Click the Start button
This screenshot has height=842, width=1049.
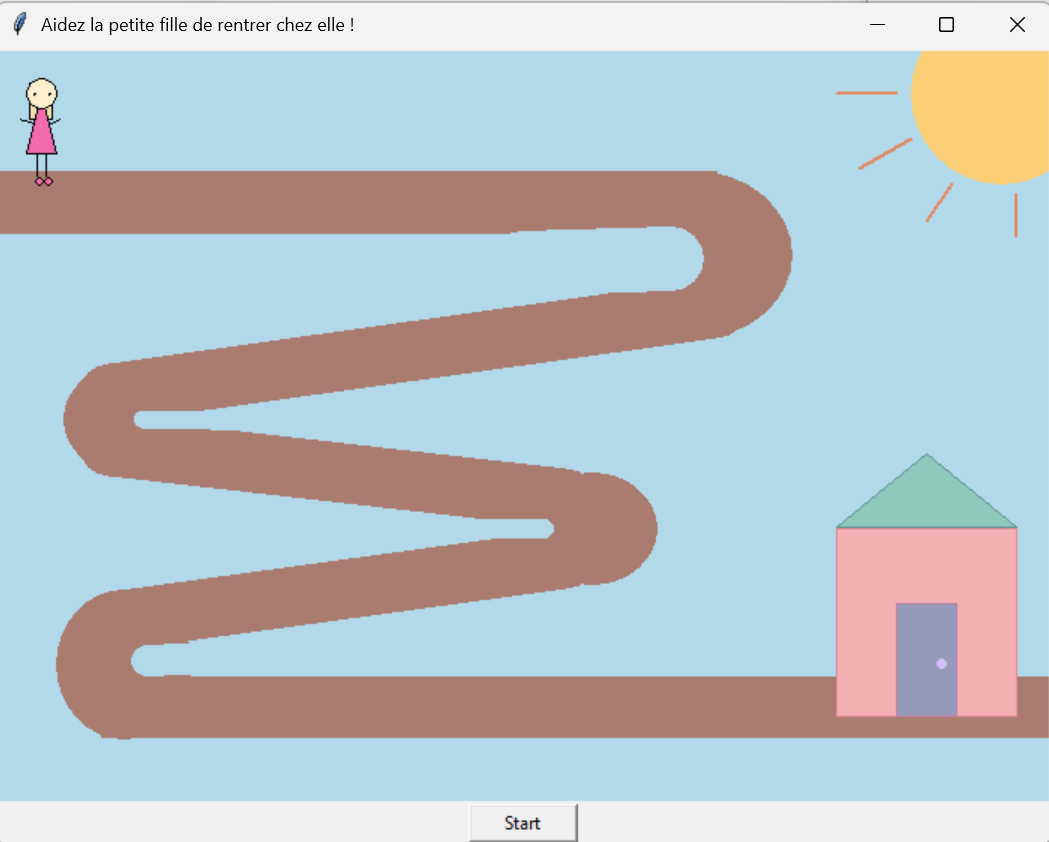(x=522, y=823)
